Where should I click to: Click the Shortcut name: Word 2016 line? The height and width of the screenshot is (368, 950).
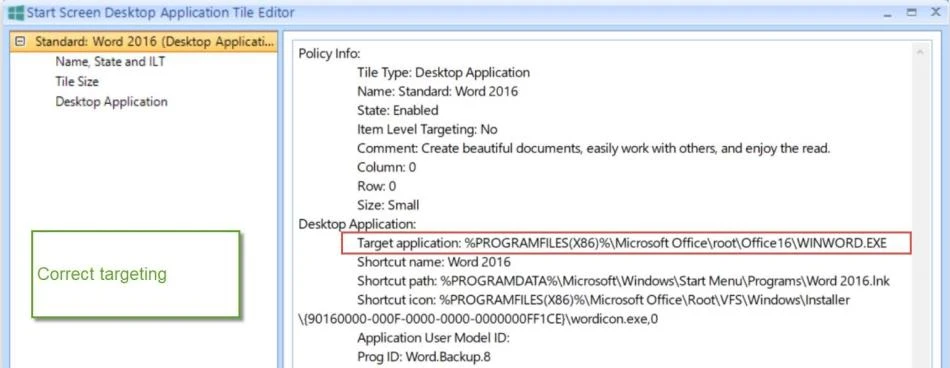[434, 262]
